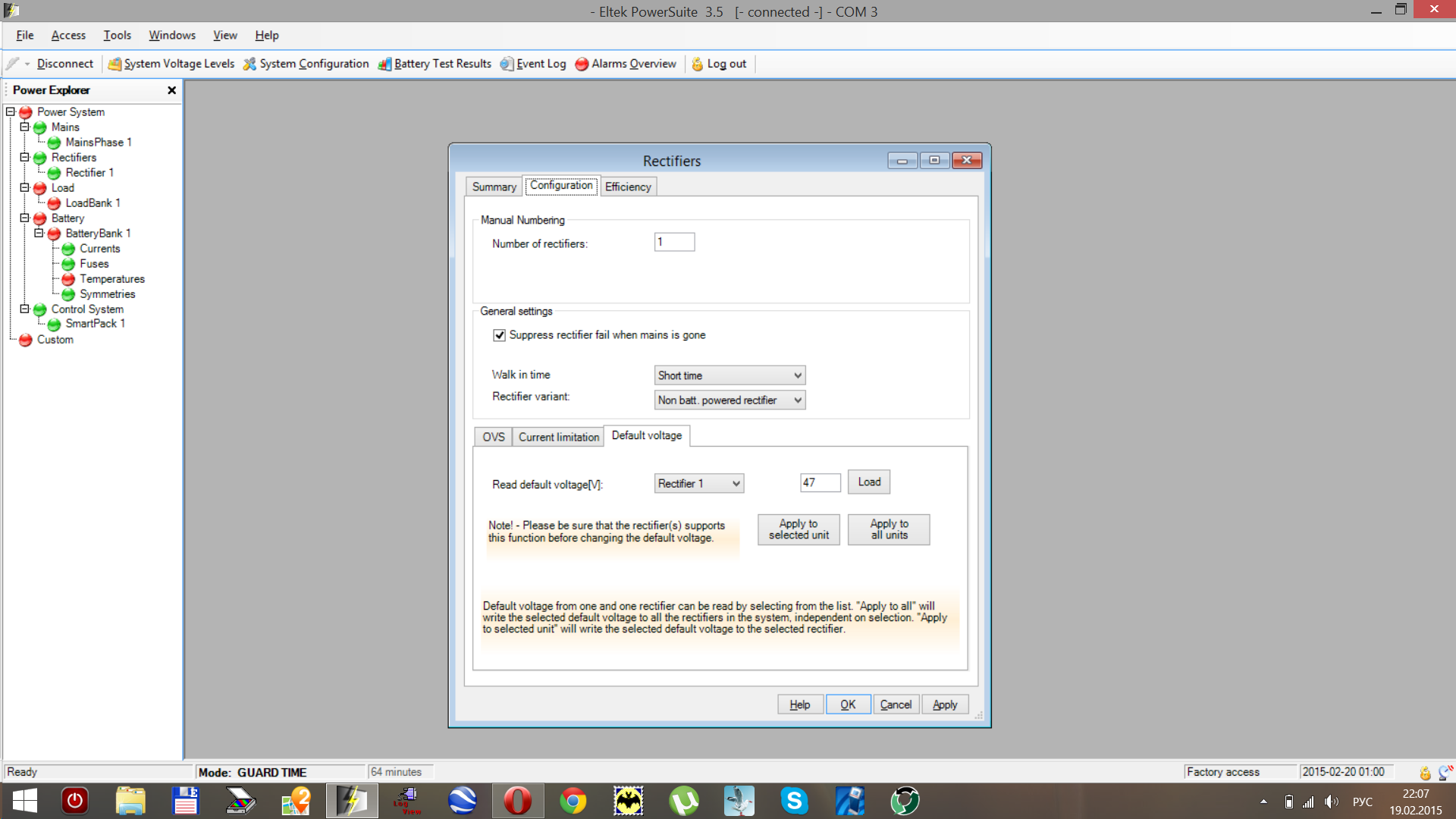Open uTorrent from the taskbar

point(684,801)
